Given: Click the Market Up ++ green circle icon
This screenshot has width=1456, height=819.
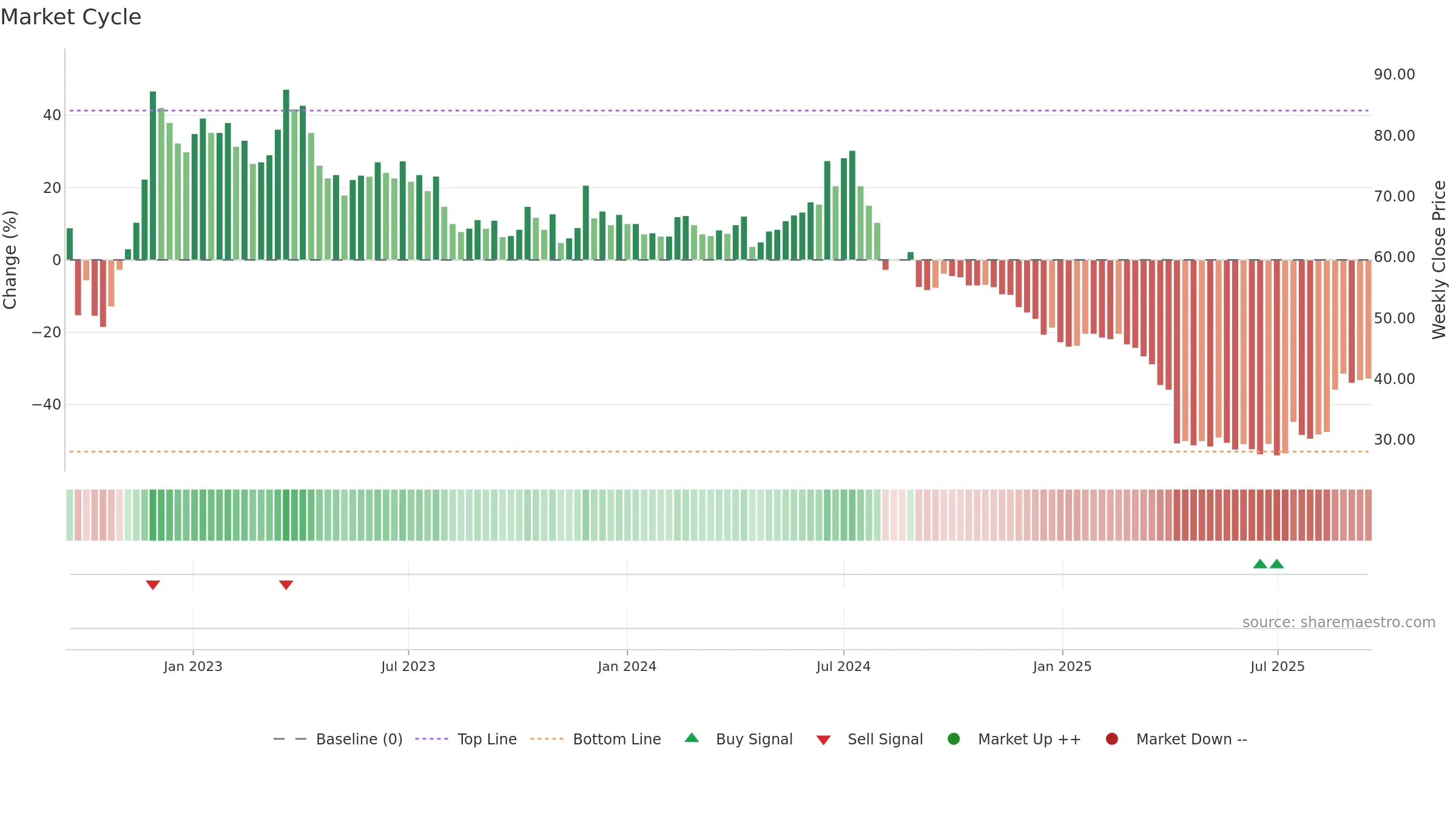Looking at the screenshot, I should coord(954,739).
